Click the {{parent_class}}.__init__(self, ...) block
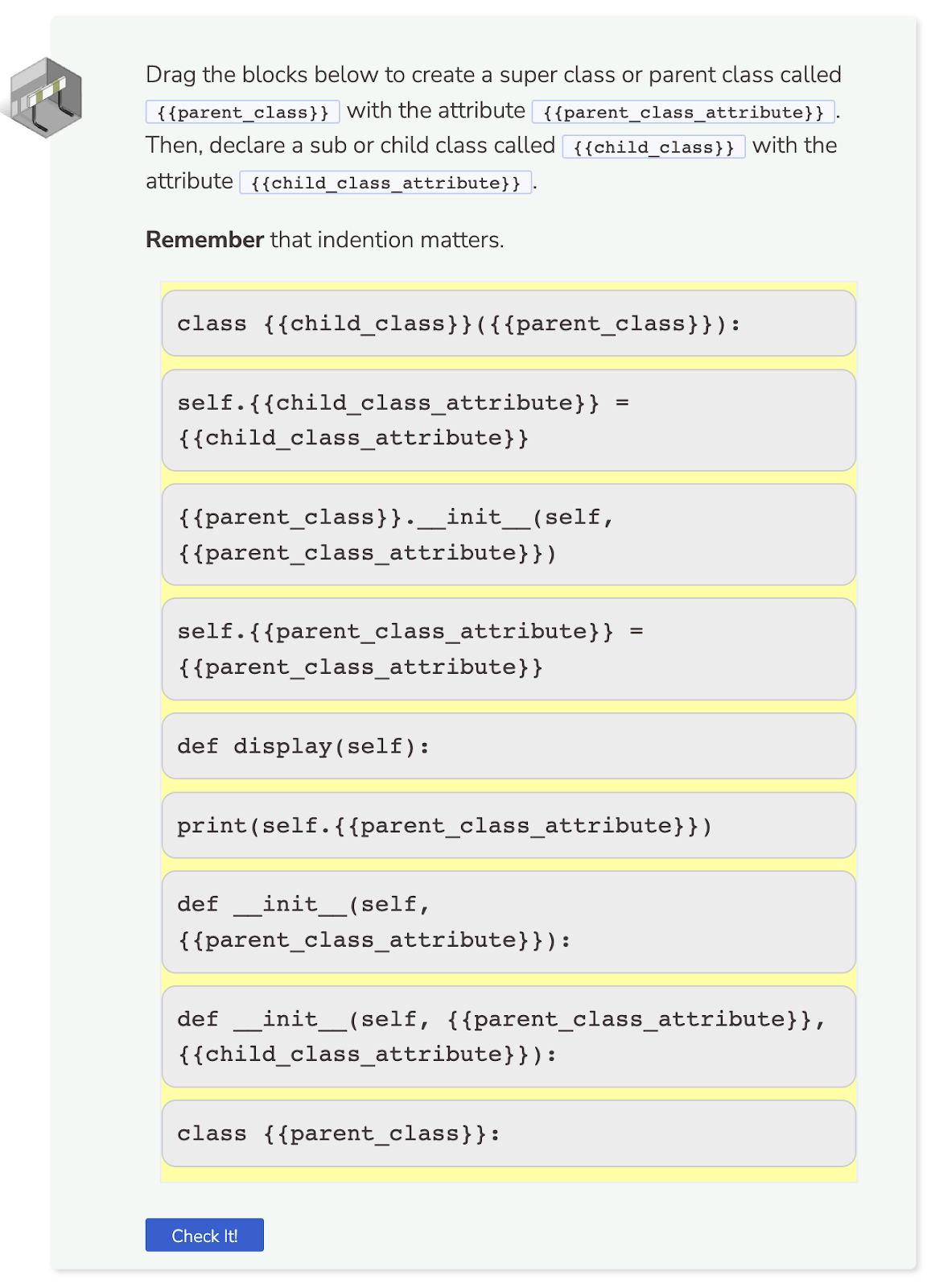This screenshot has width=935, height=1288. (509, 534)
